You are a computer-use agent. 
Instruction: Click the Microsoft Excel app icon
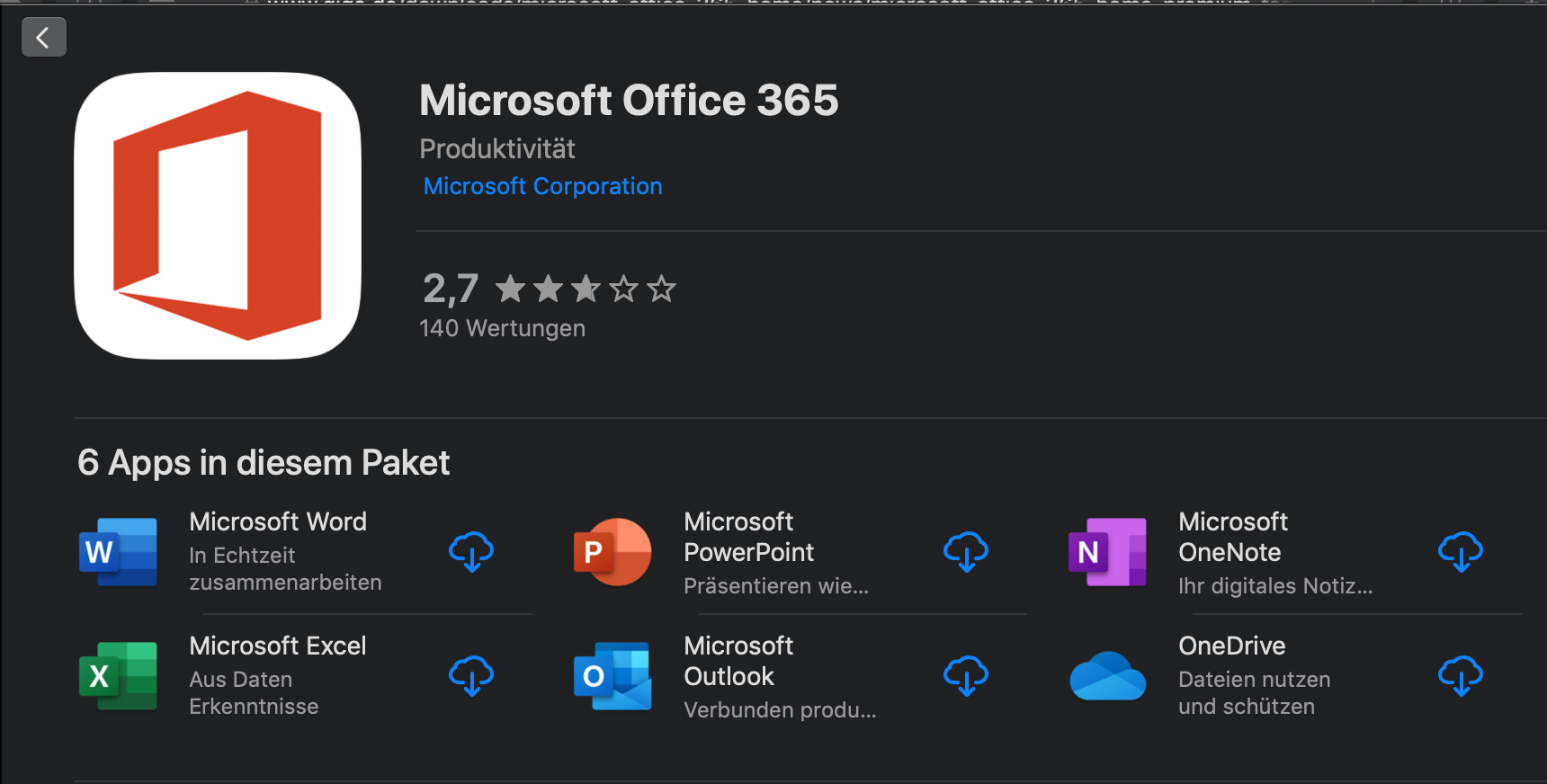coord(119,676)
